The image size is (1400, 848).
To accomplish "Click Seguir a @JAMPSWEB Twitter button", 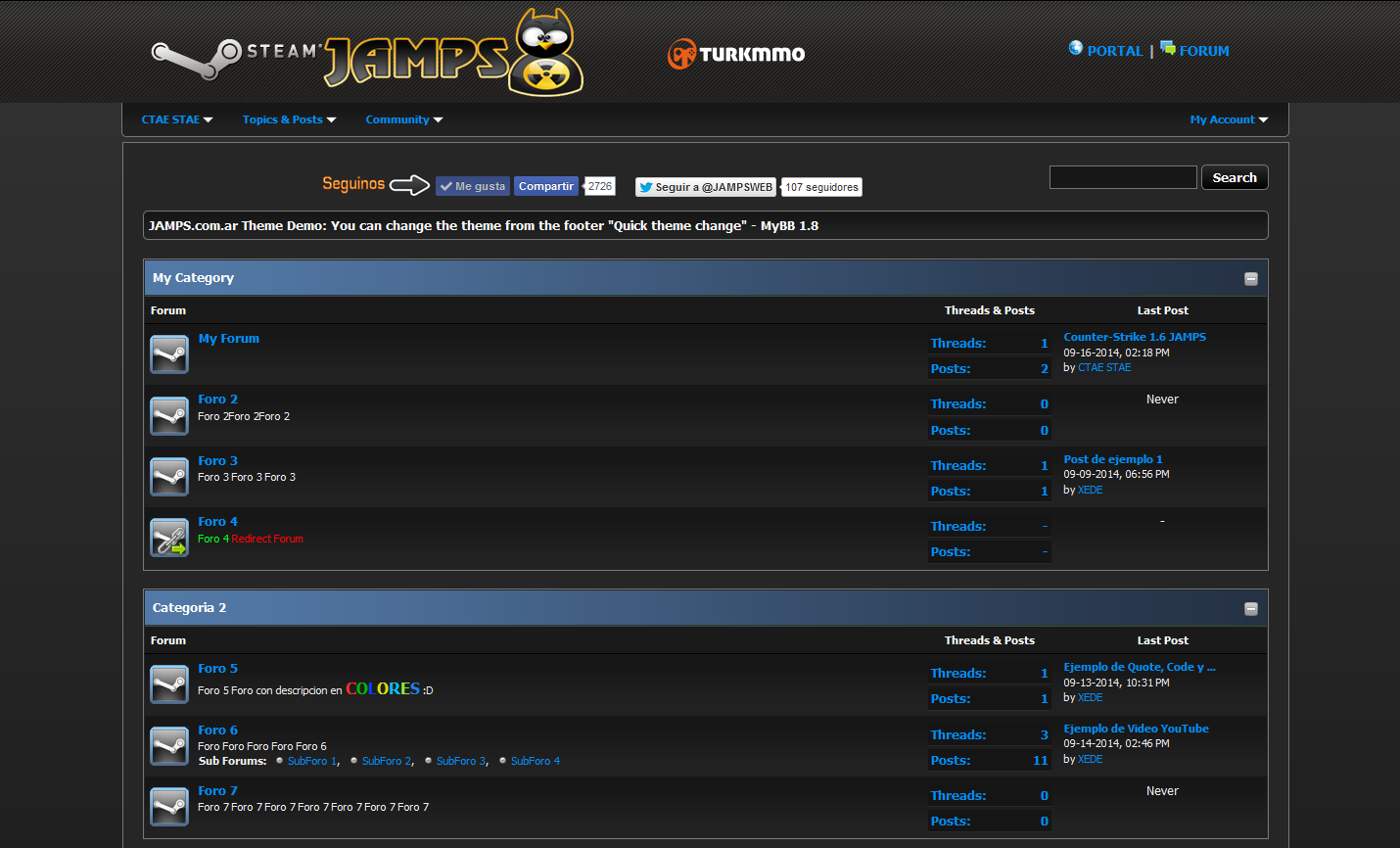I will point(705,187).
